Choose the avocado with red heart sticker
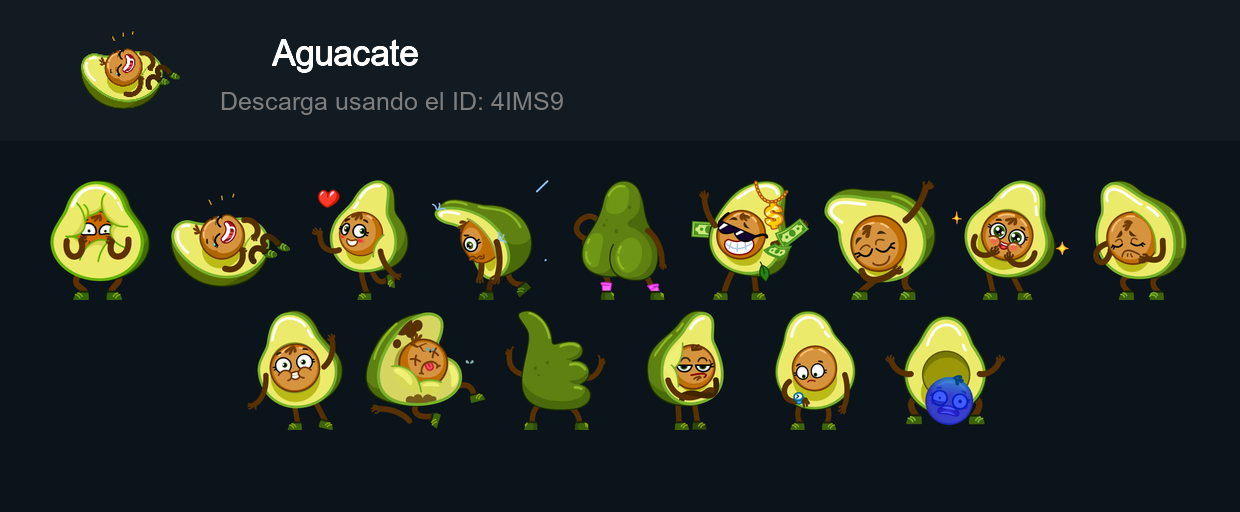The width and height of the screenshot is (1240, 512). tap(362, 240)
